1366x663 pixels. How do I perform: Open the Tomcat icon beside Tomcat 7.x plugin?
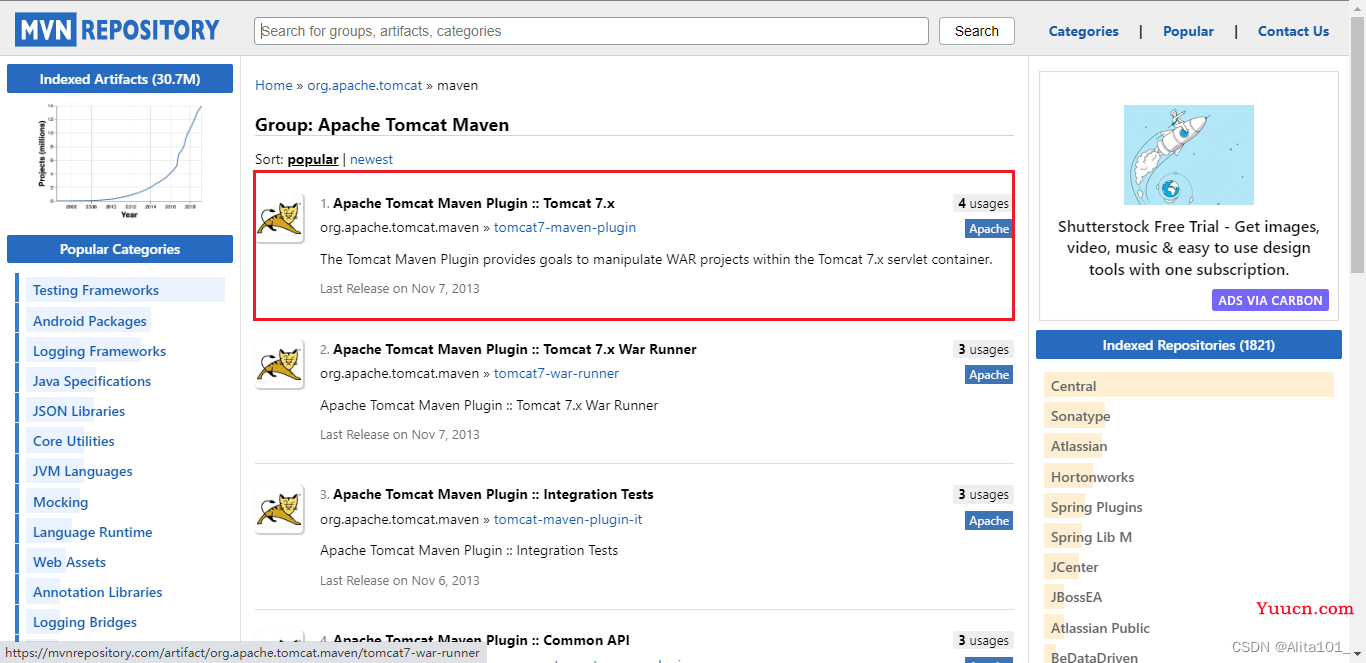tap(280, 219)
